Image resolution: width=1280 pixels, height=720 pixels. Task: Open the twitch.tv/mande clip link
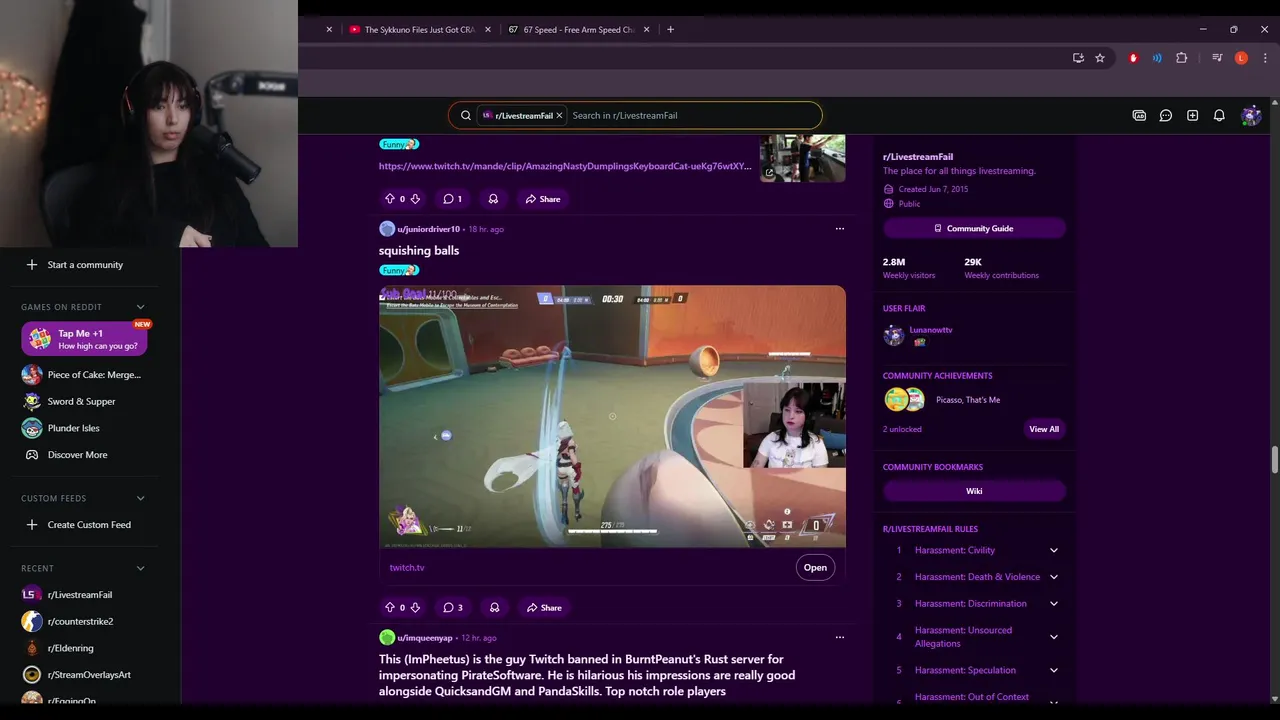[x=565, y=166]
